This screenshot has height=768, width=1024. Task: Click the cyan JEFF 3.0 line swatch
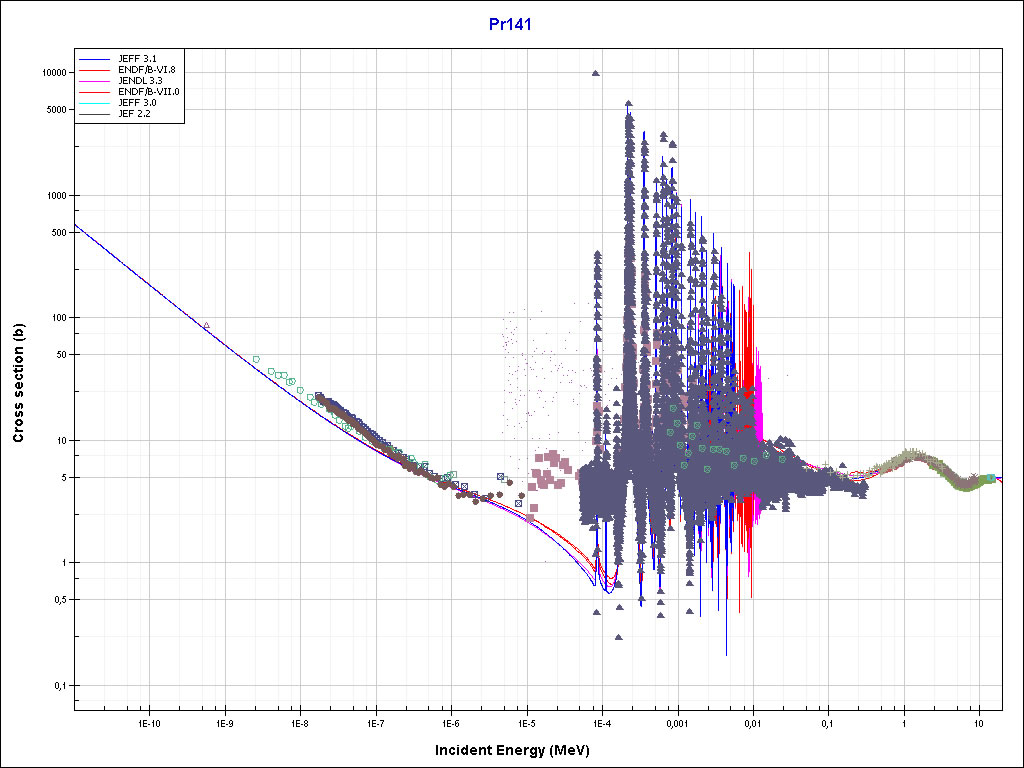coord(96,103)
